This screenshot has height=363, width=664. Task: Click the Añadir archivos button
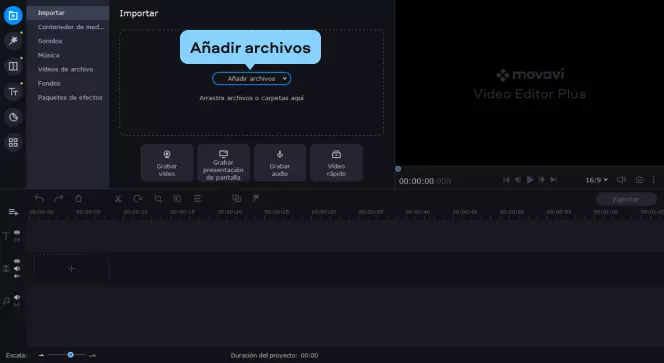pos(252,79)
